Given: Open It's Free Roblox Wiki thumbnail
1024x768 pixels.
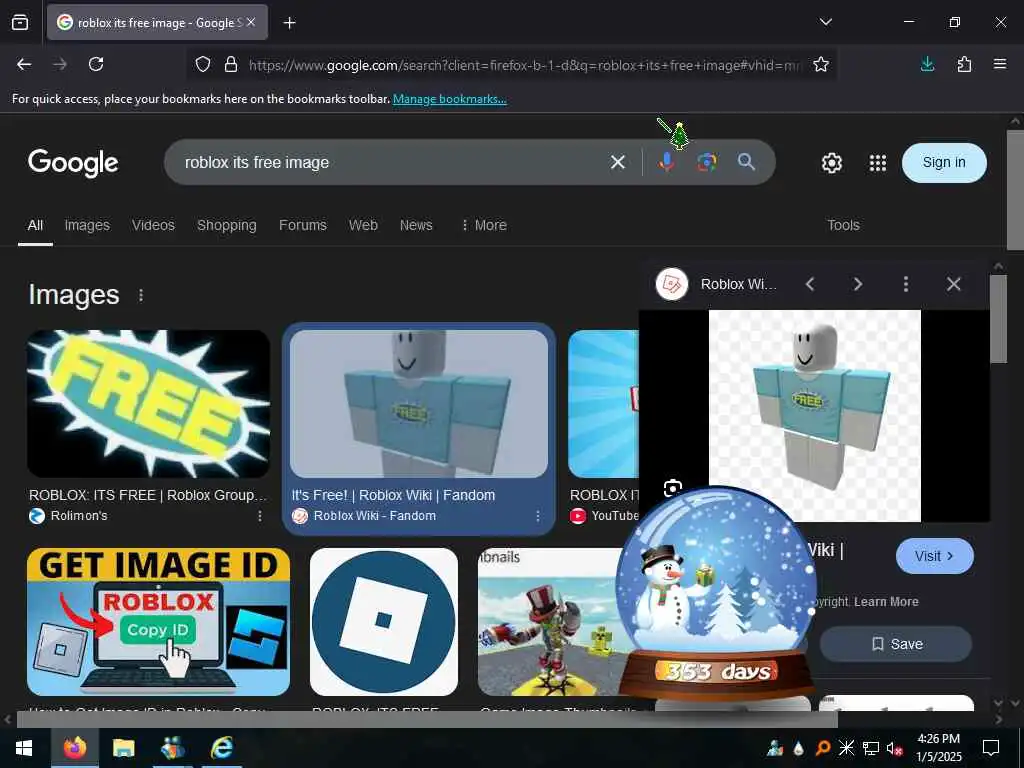Looking at the screenshot, I should tap(419, 404).
